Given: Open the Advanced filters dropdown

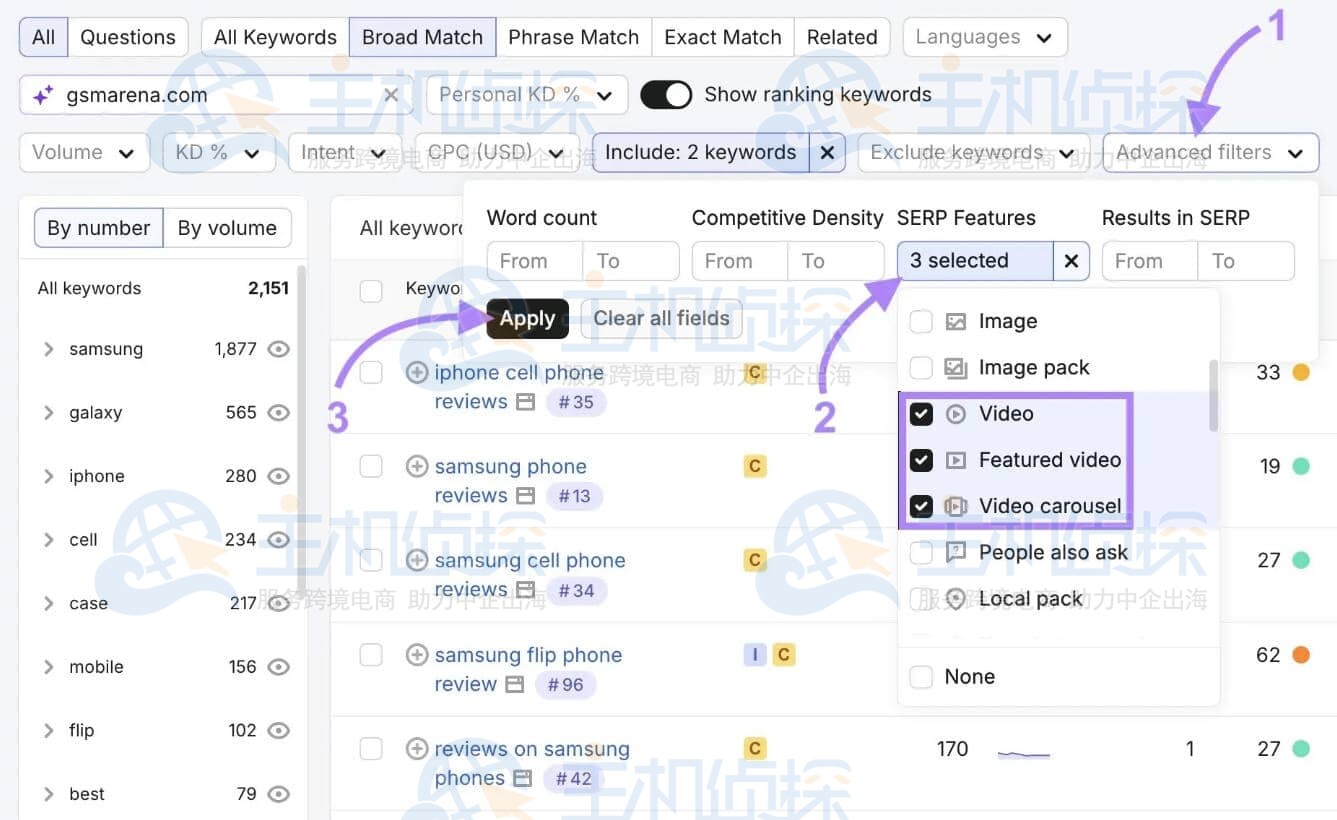Looking at the screenshot, I should (x=1210, y=153).
